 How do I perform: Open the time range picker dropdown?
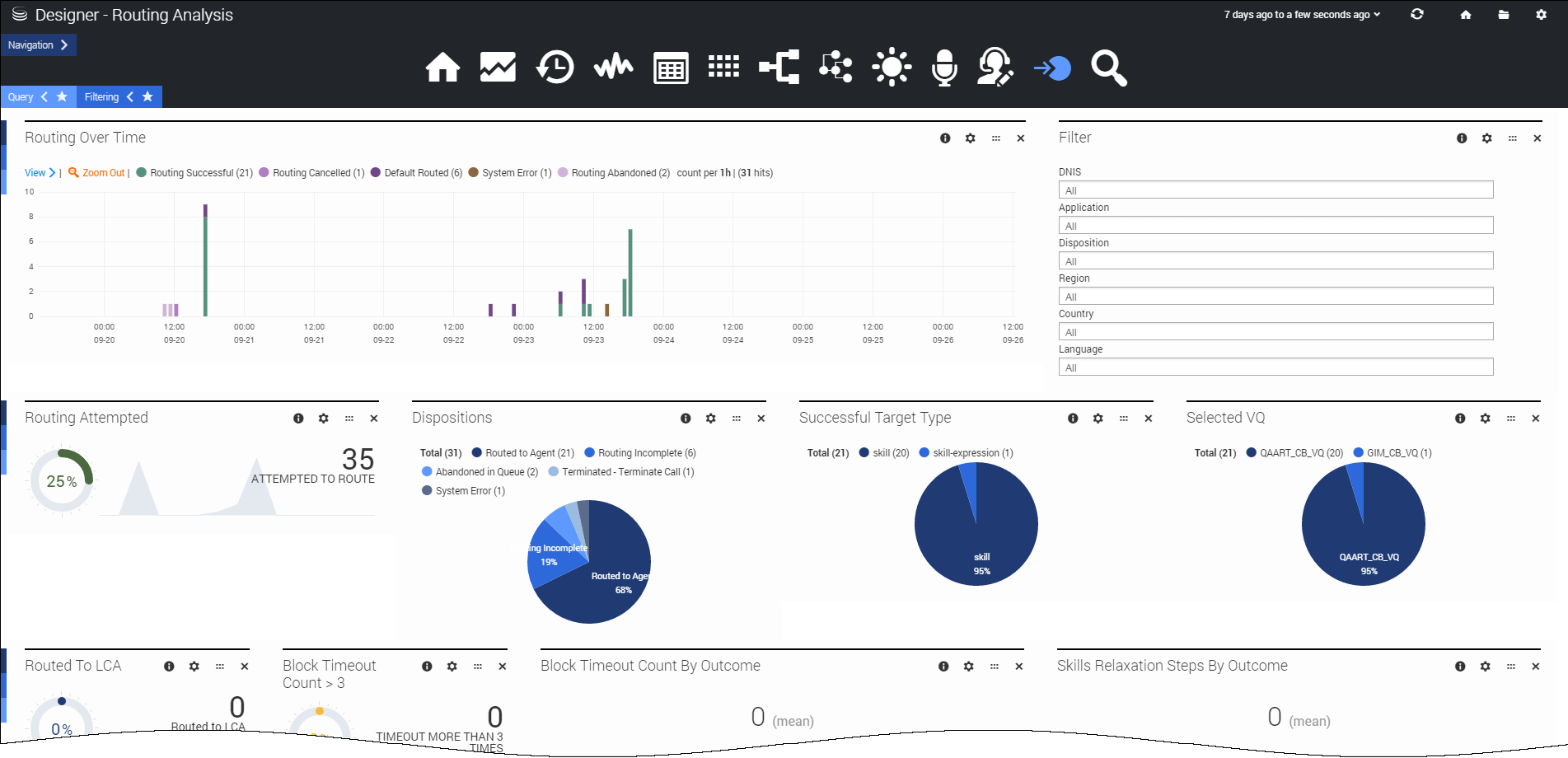click(1301, 15)
